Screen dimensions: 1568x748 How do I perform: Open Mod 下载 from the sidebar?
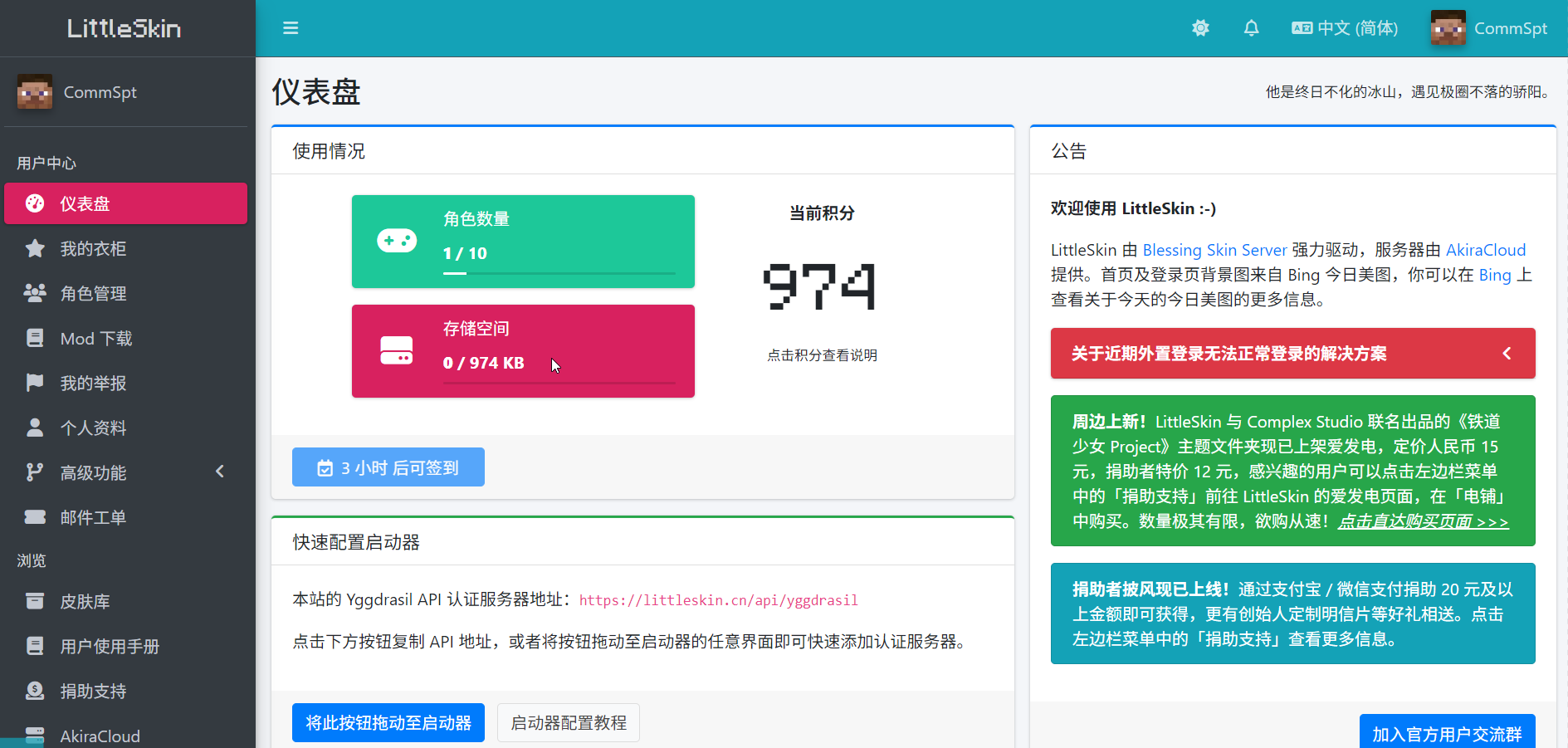pyautogui.click(x=96, y=339)
